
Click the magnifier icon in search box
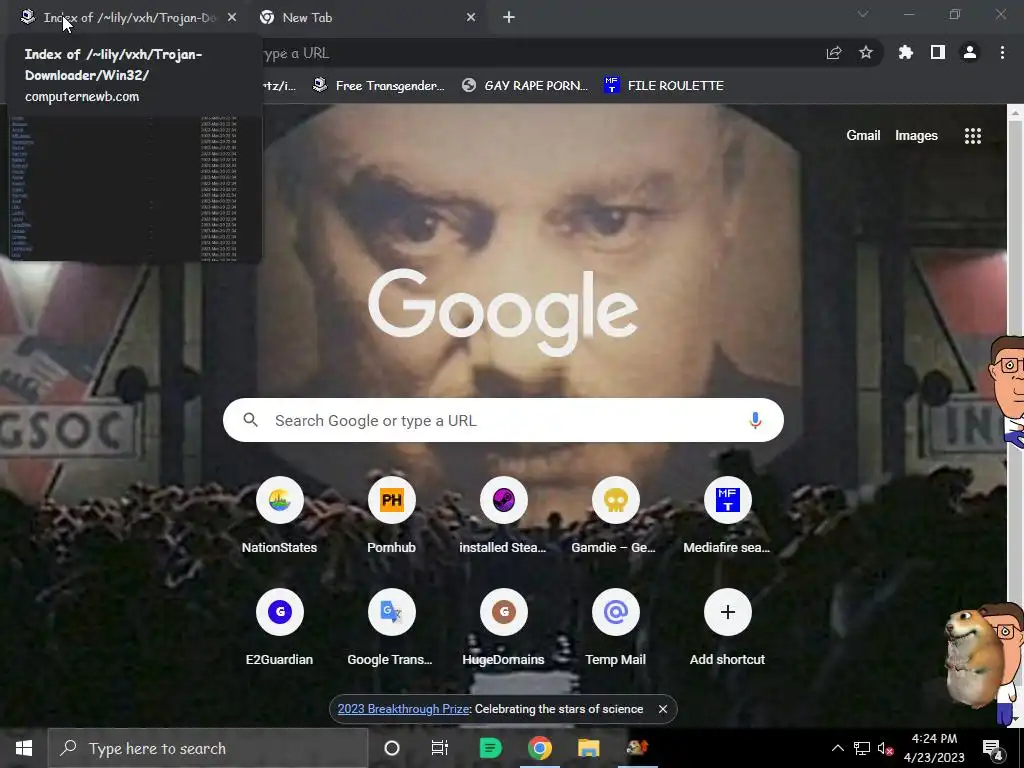[251, 420]
